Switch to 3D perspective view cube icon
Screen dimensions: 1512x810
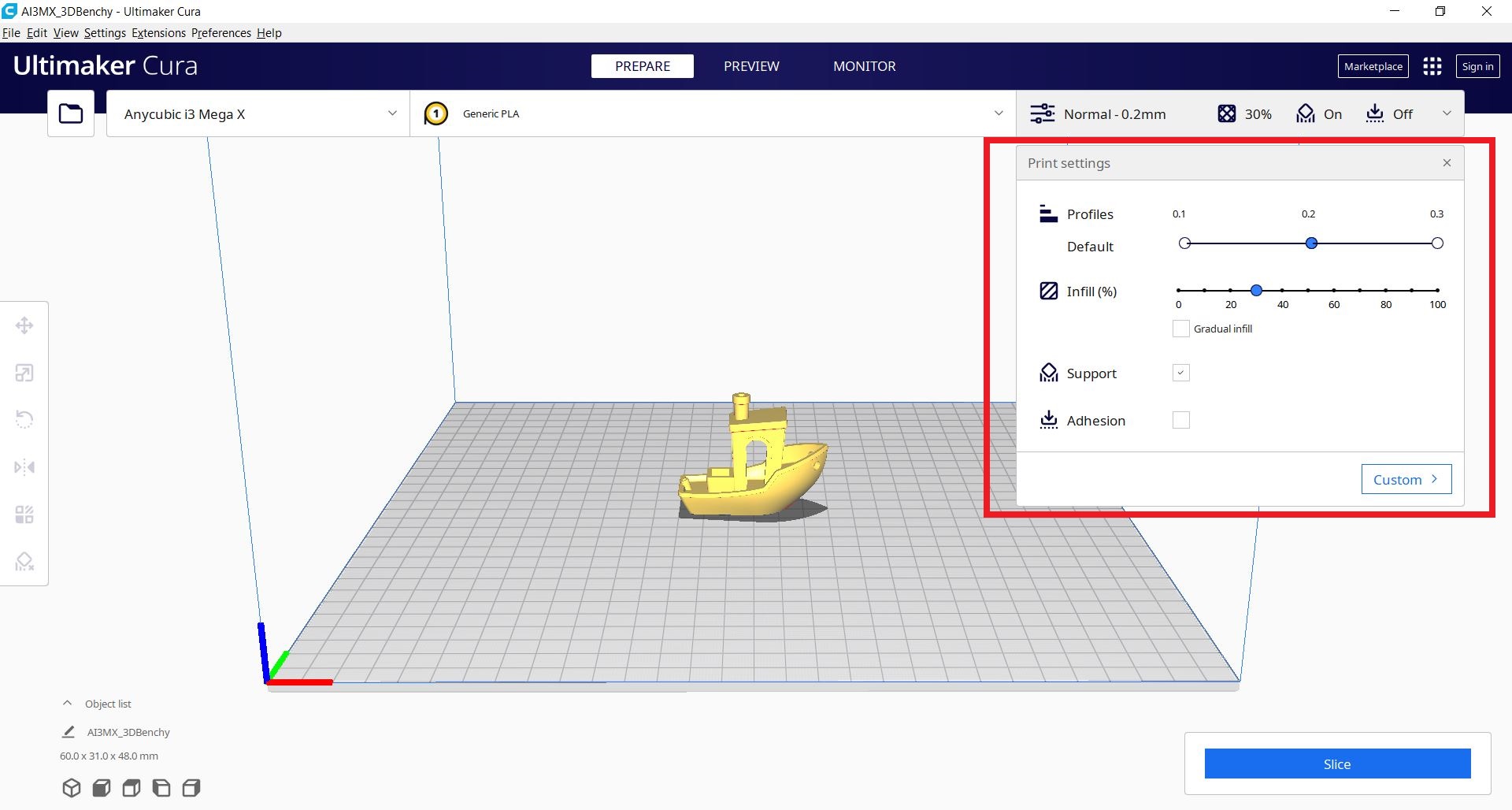pyautogui.click(x=72, y=788)
